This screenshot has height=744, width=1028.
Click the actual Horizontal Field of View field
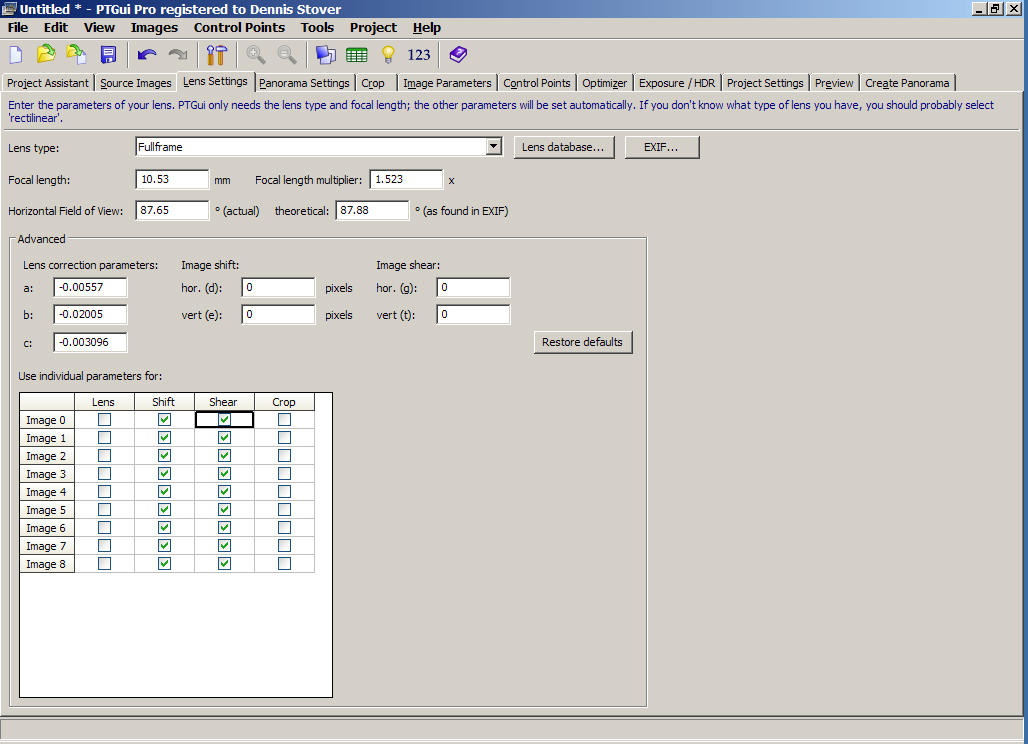pyautogui.click(x=172, y=210)
